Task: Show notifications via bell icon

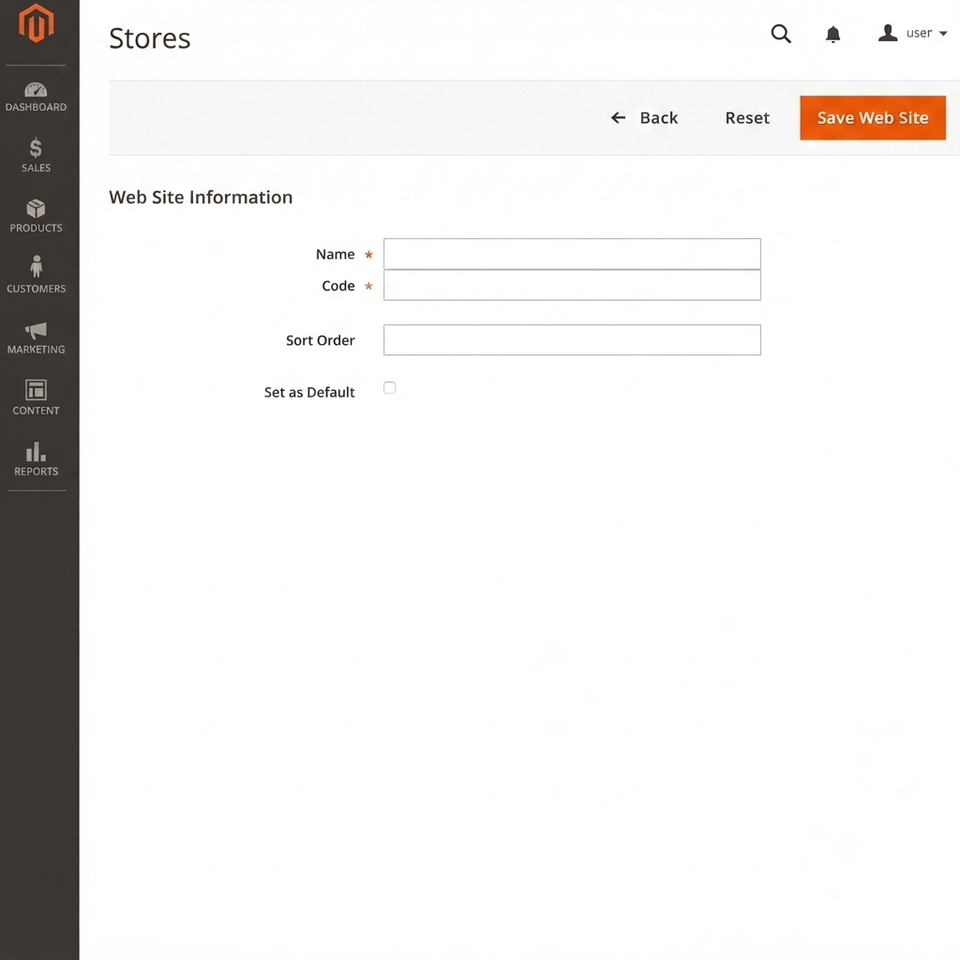Action: coord(833,34)
